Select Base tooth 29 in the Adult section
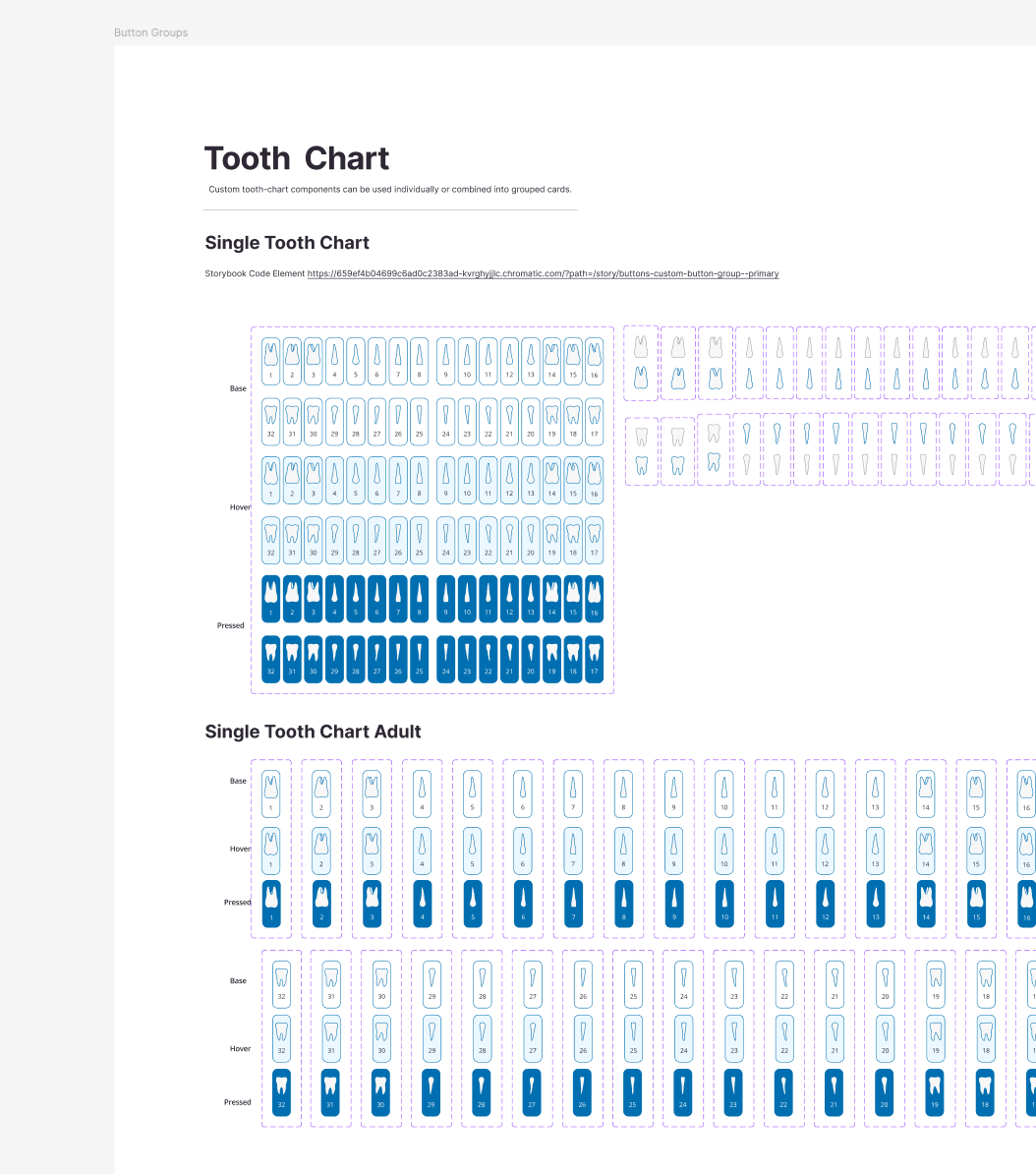 (x=432, y=984)
